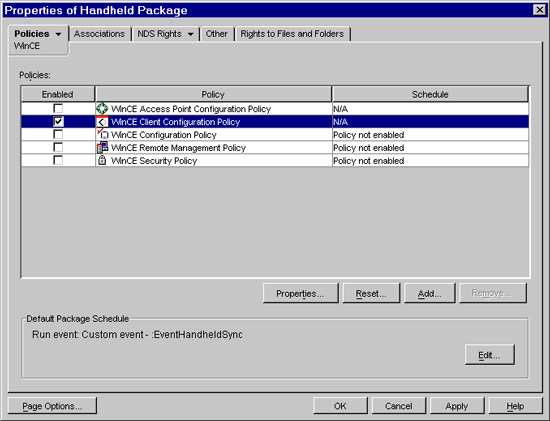
Task: Click the Add... button
Action: [429, 293]
